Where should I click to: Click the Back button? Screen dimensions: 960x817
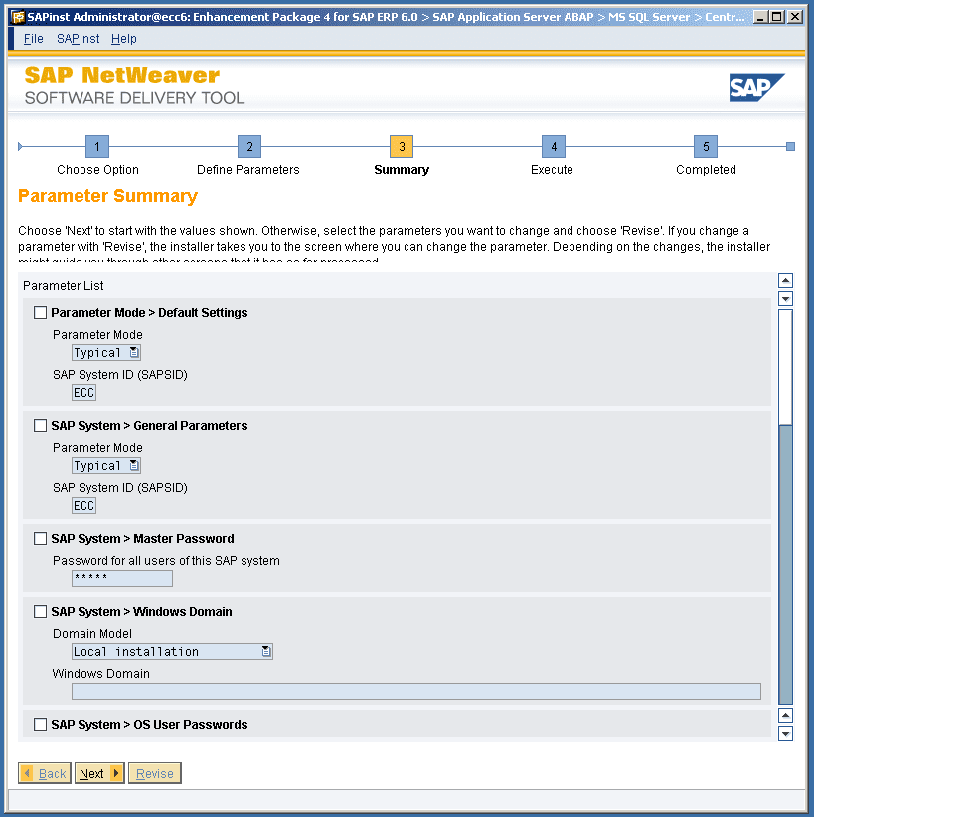pyautogui.click(x=45, y=773)
